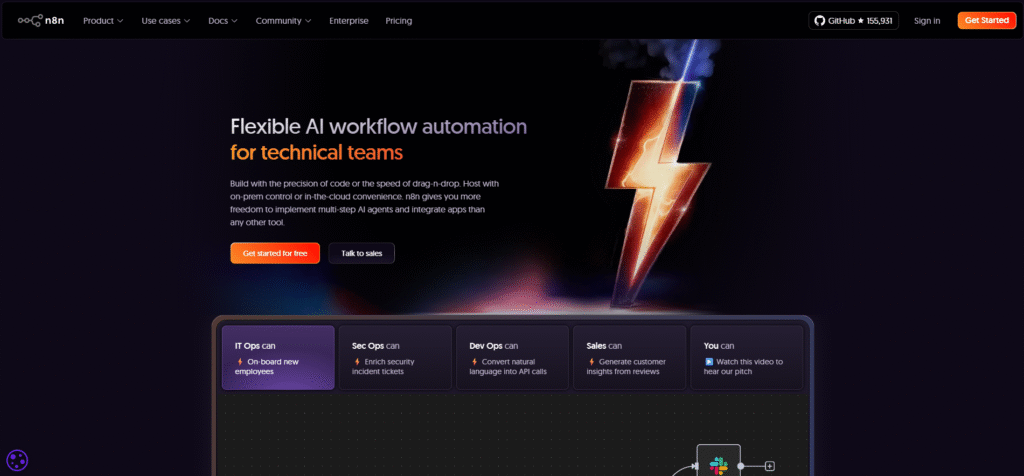The image size is (1024, 476).
Task: Expand the Use cases dropdown
Action: (x=166, y=21)
